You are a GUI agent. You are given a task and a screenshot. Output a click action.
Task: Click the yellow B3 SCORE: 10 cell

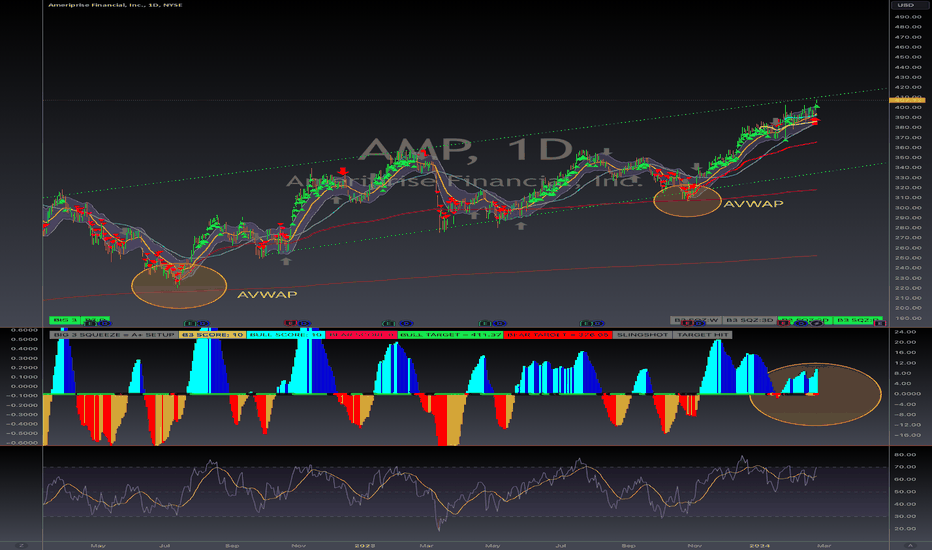pyautogui.click(x=212, y=335)
